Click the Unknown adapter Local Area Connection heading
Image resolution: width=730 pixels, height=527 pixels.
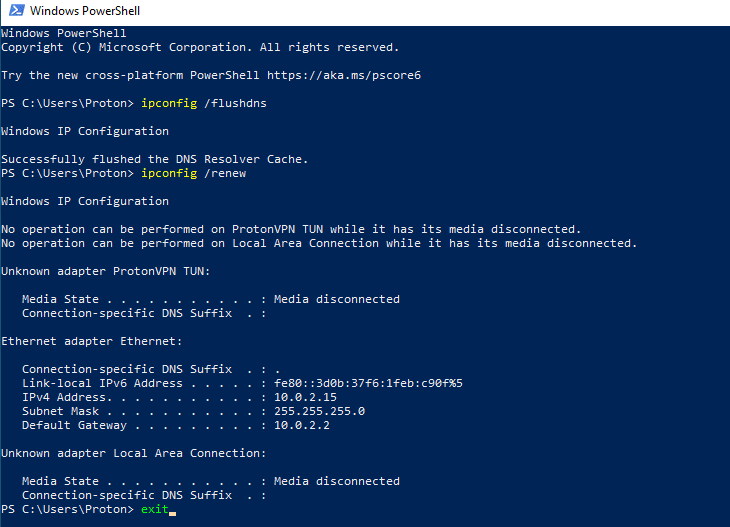click(x=134, y=453)
